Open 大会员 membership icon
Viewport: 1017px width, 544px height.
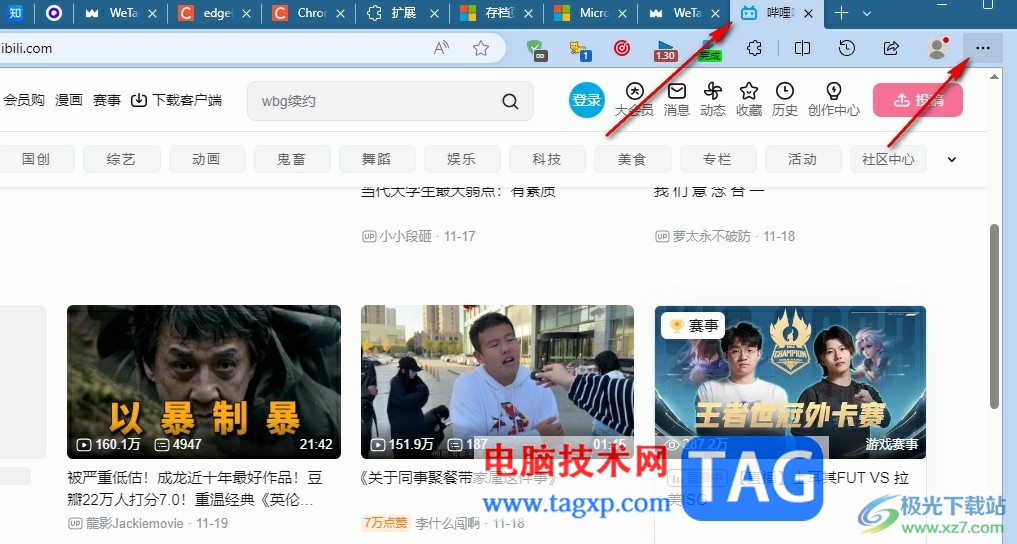tap(634, 100)
